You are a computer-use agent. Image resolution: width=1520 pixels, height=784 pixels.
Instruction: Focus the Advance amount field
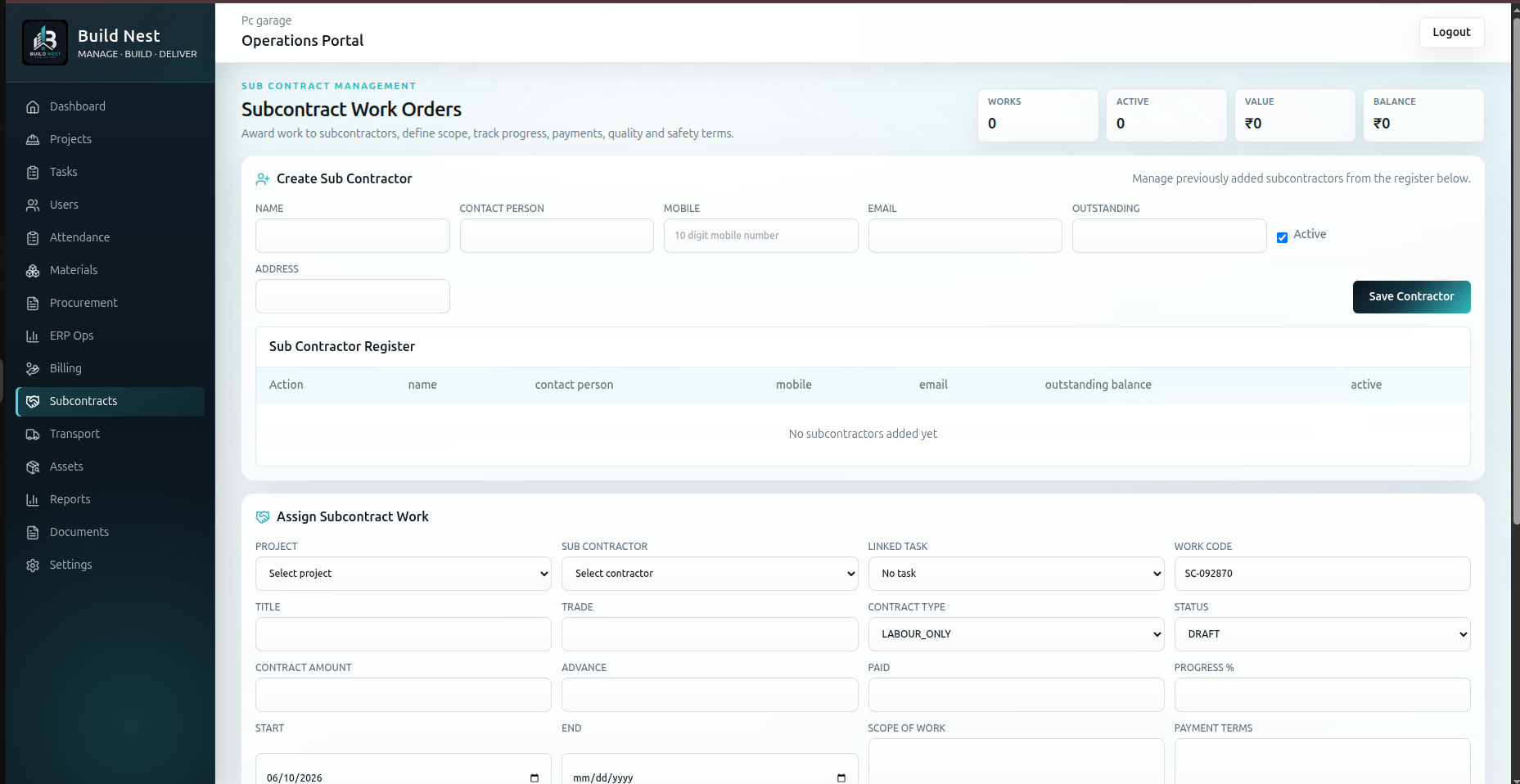(x=710, y=695)
